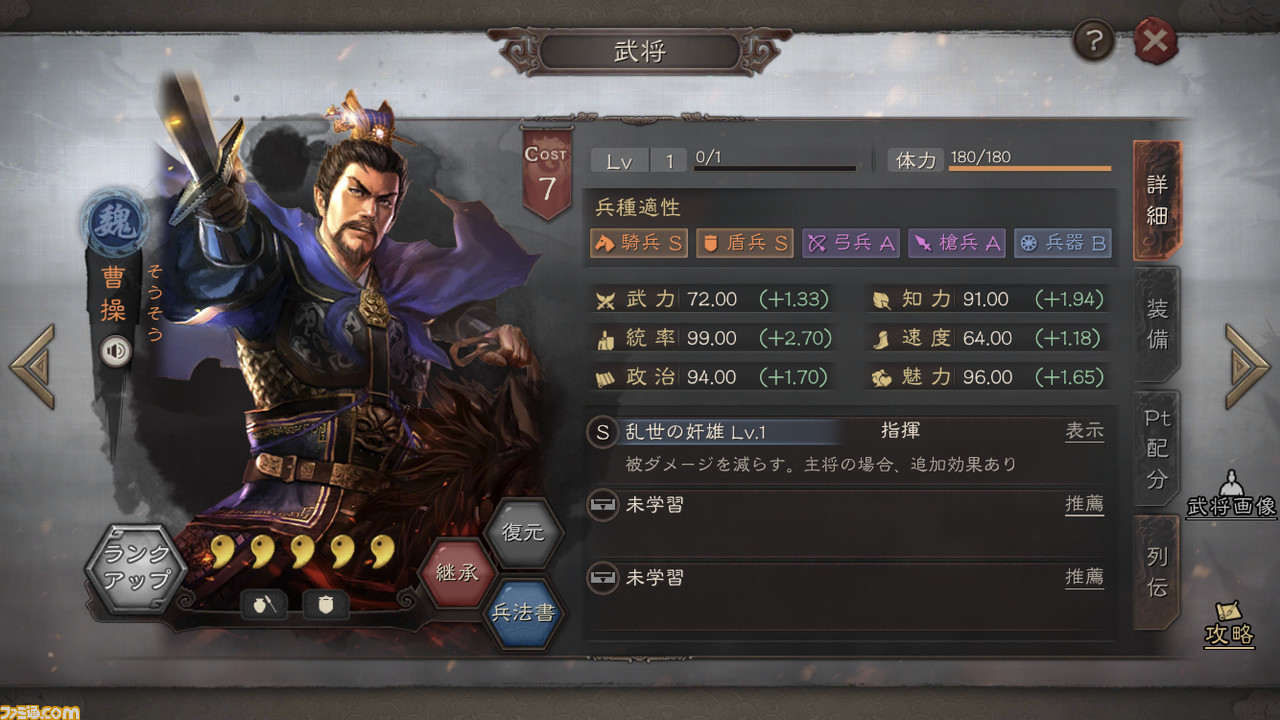Click the 魏 faction emblem
Screen dimensions: 1280x720
pos(114,222)
